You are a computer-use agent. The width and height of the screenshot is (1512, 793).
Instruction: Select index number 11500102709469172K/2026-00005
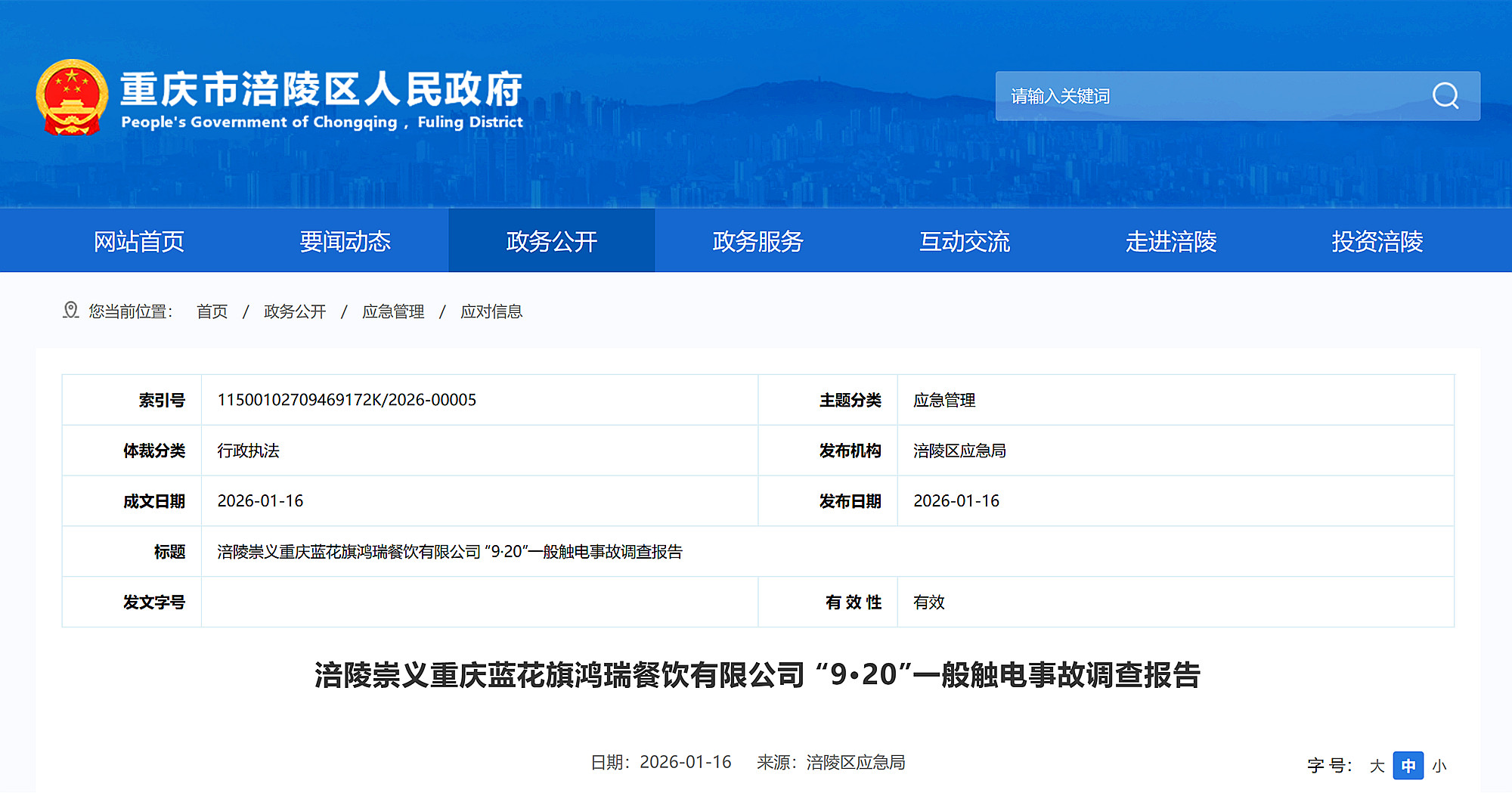[347, 400]
